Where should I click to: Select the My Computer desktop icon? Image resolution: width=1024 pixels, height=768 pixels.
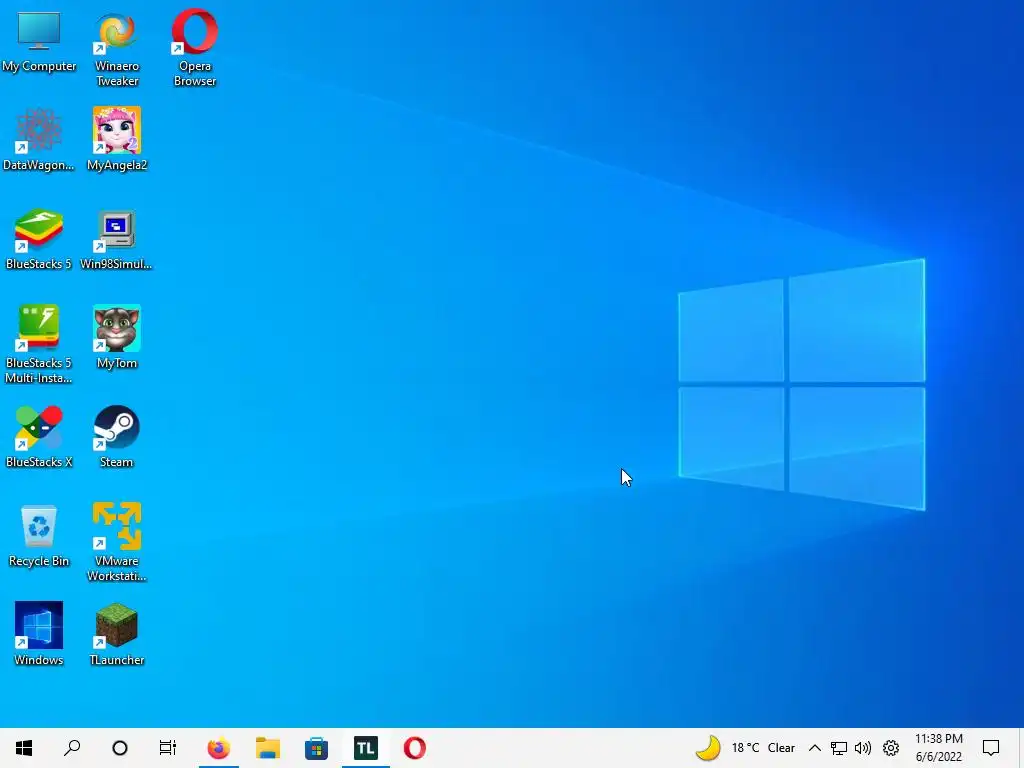tap(39, 40)
